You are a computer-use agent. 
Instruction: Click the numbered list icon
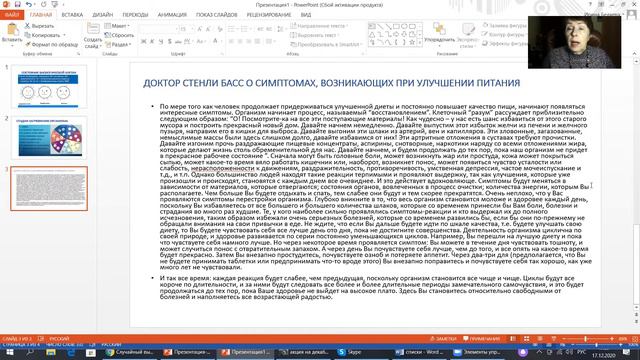pos(244,29)
